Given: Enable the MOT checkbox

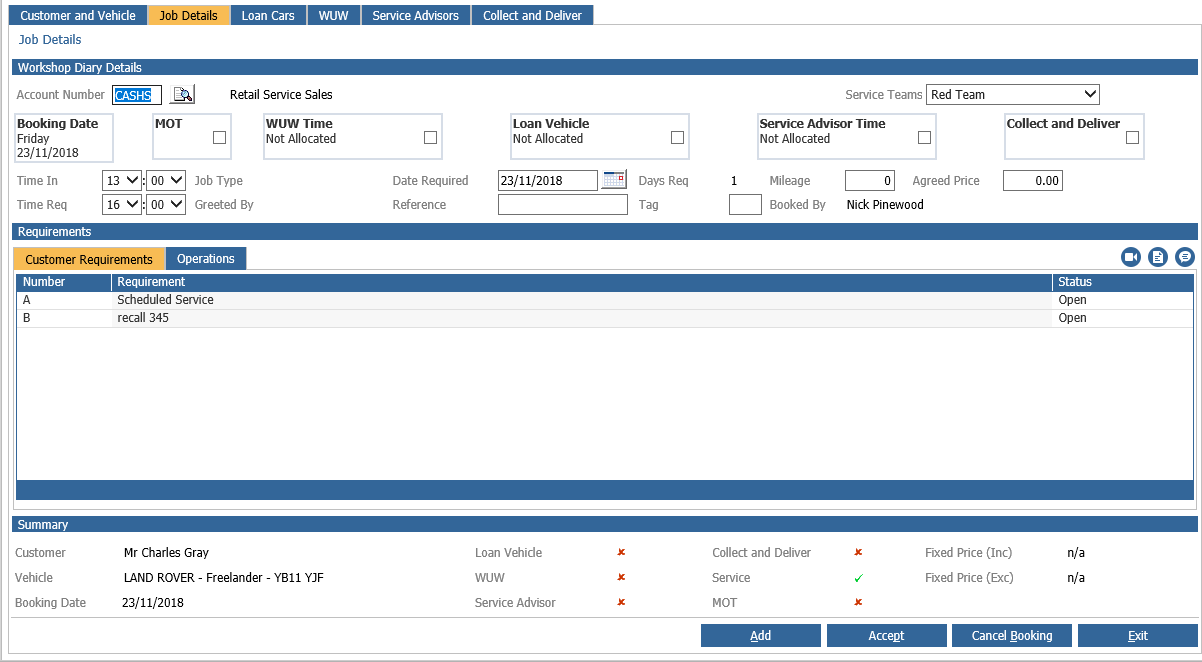Looking at the screenshot, I should (219, 136).
